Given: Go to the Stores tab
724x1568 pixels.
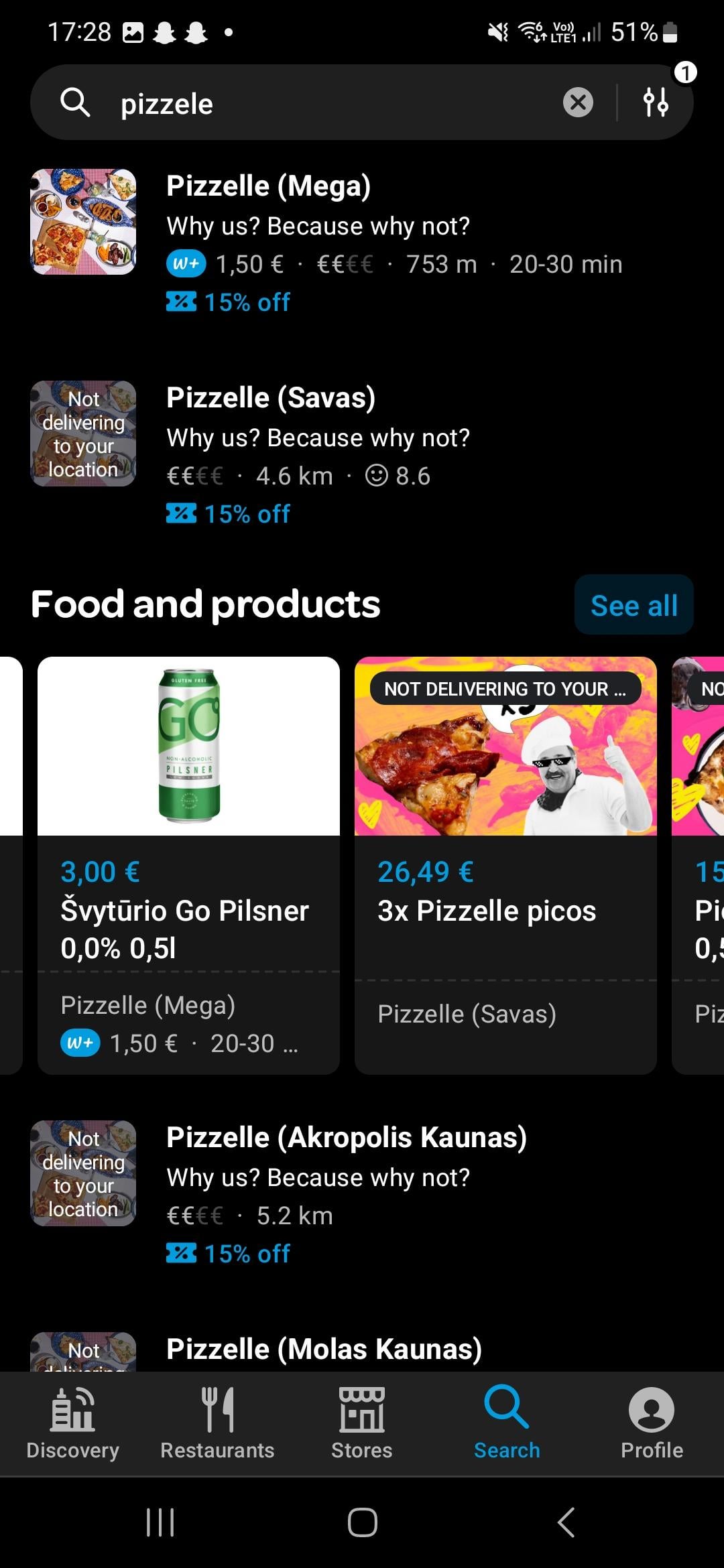Looking at the screenshot, I should (x=362, y=1423).
